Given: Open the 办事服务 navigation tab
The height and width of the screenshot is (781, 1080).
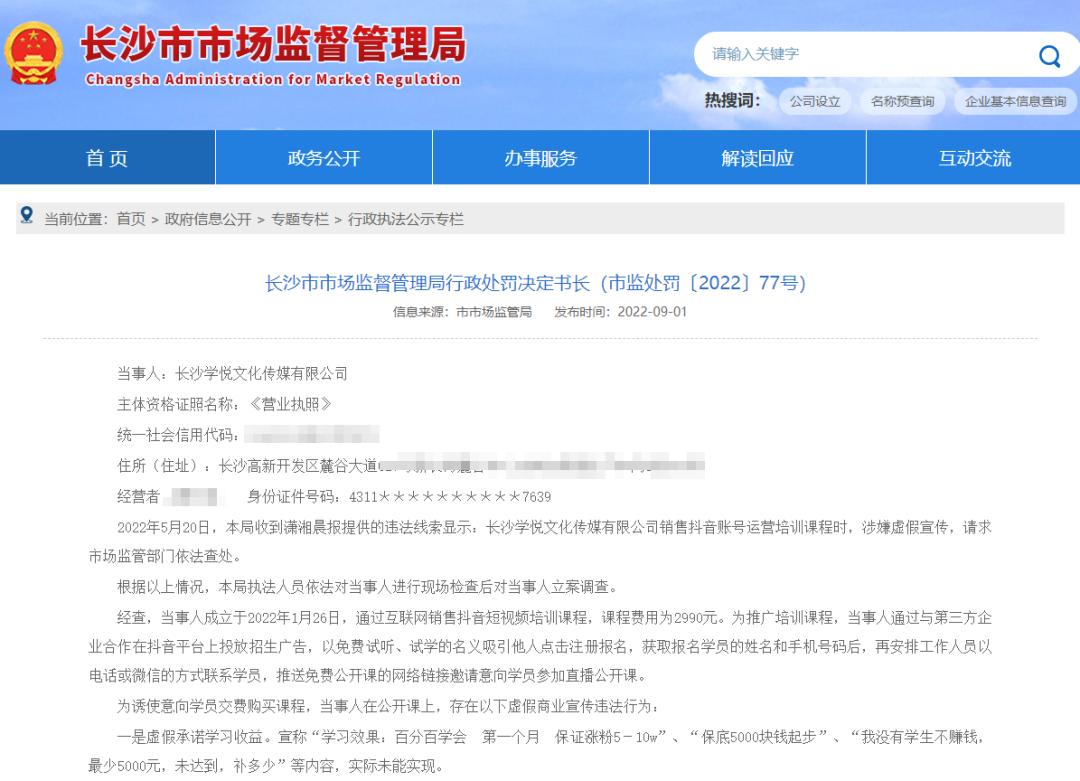Looking at the screenshot, I should click(x=541, y=158).
